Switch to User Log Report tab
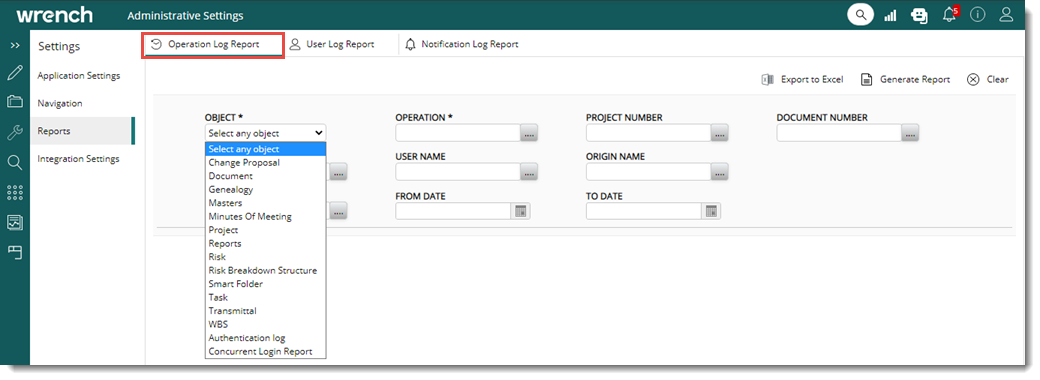The width and height of the screenshot is (1040, 380). point(332,44)
